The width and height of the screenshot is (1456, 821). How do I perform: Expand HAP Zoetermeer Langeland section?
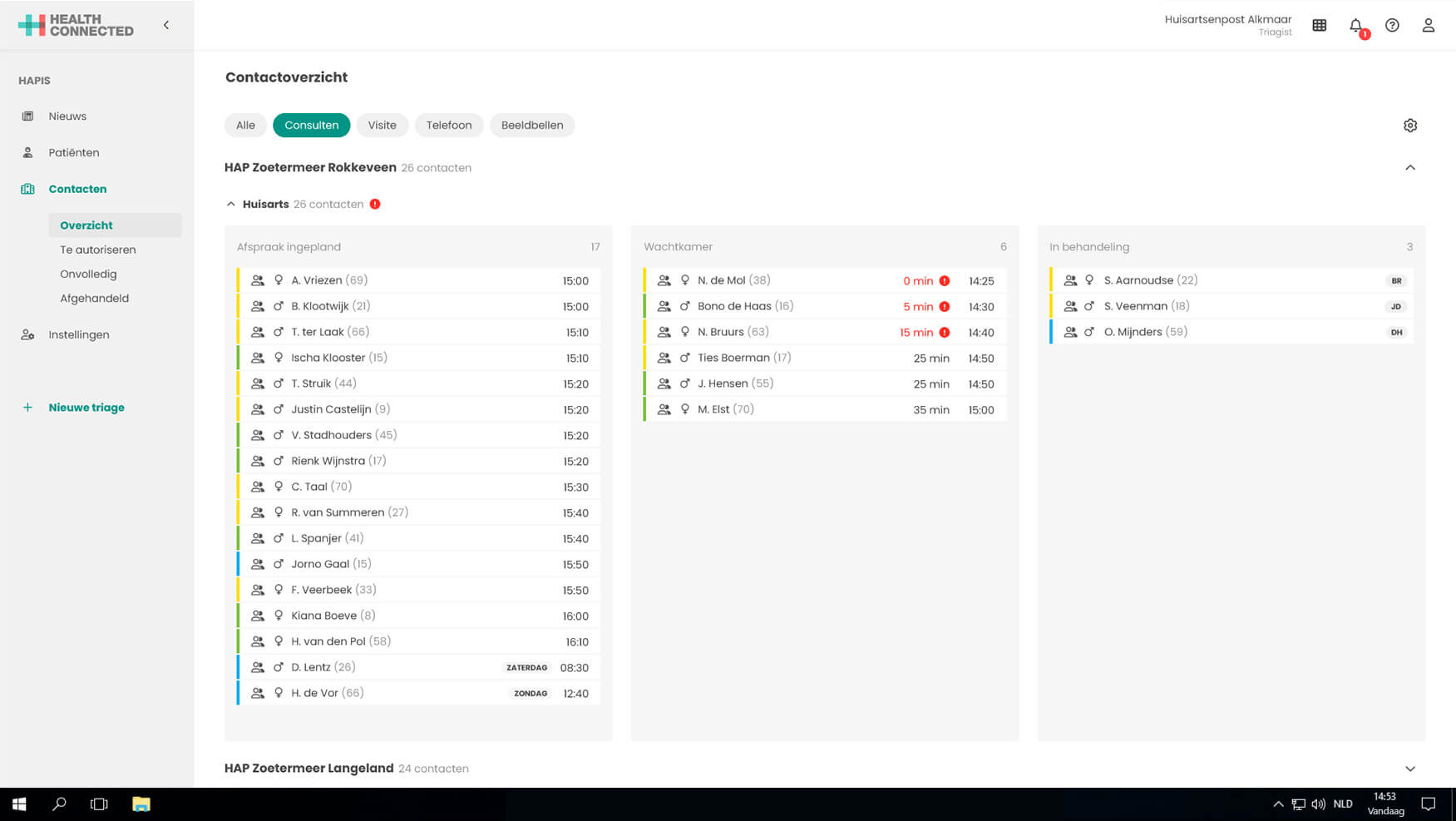click(x=1409, y=769)
